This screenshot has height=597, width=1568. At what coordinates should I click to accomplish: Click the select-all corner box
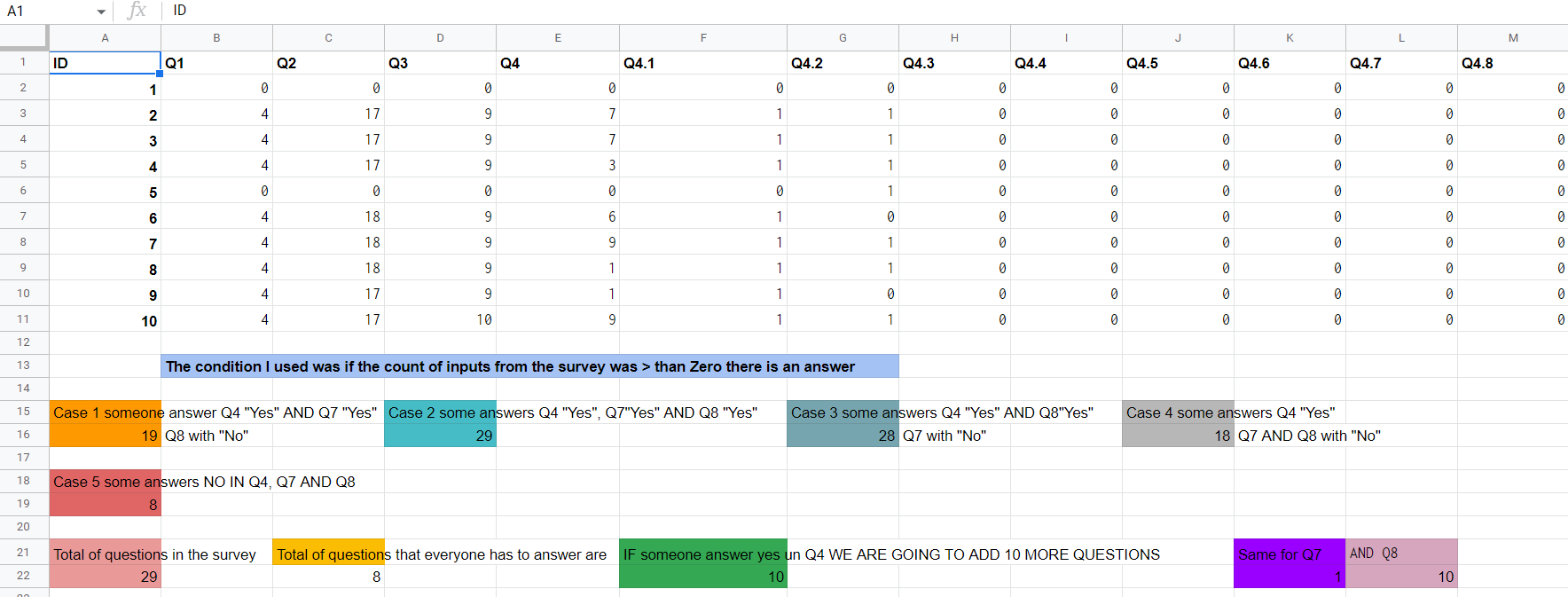pos(23,37)
